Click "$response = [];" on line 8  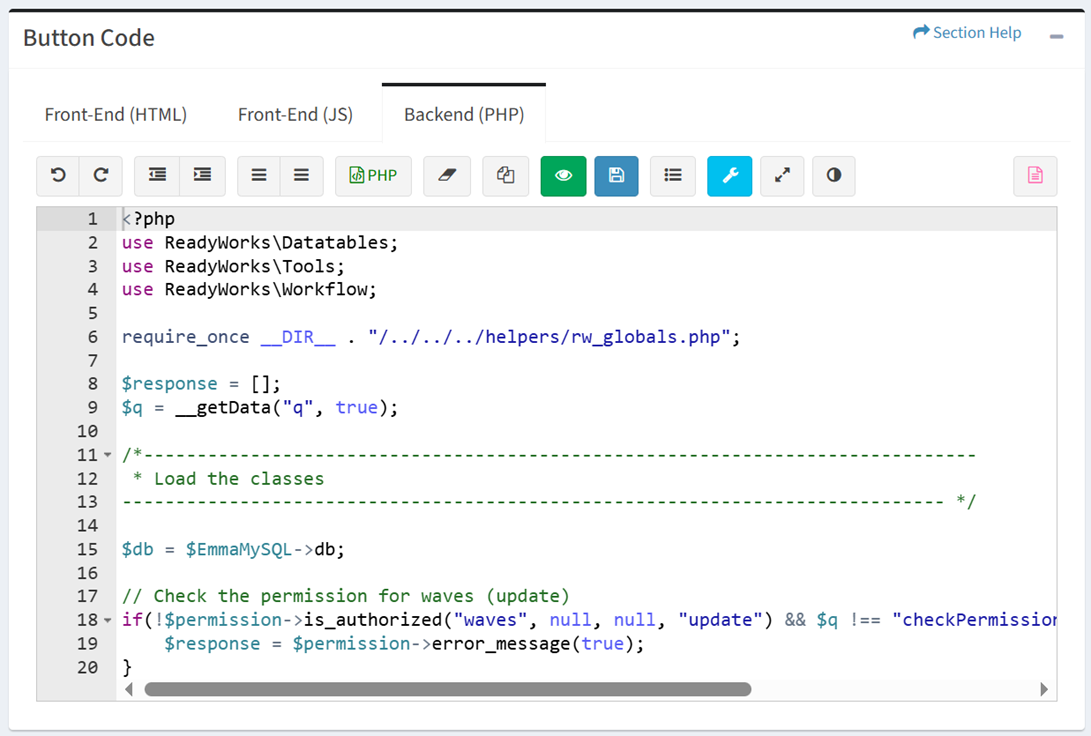[201, 384]
